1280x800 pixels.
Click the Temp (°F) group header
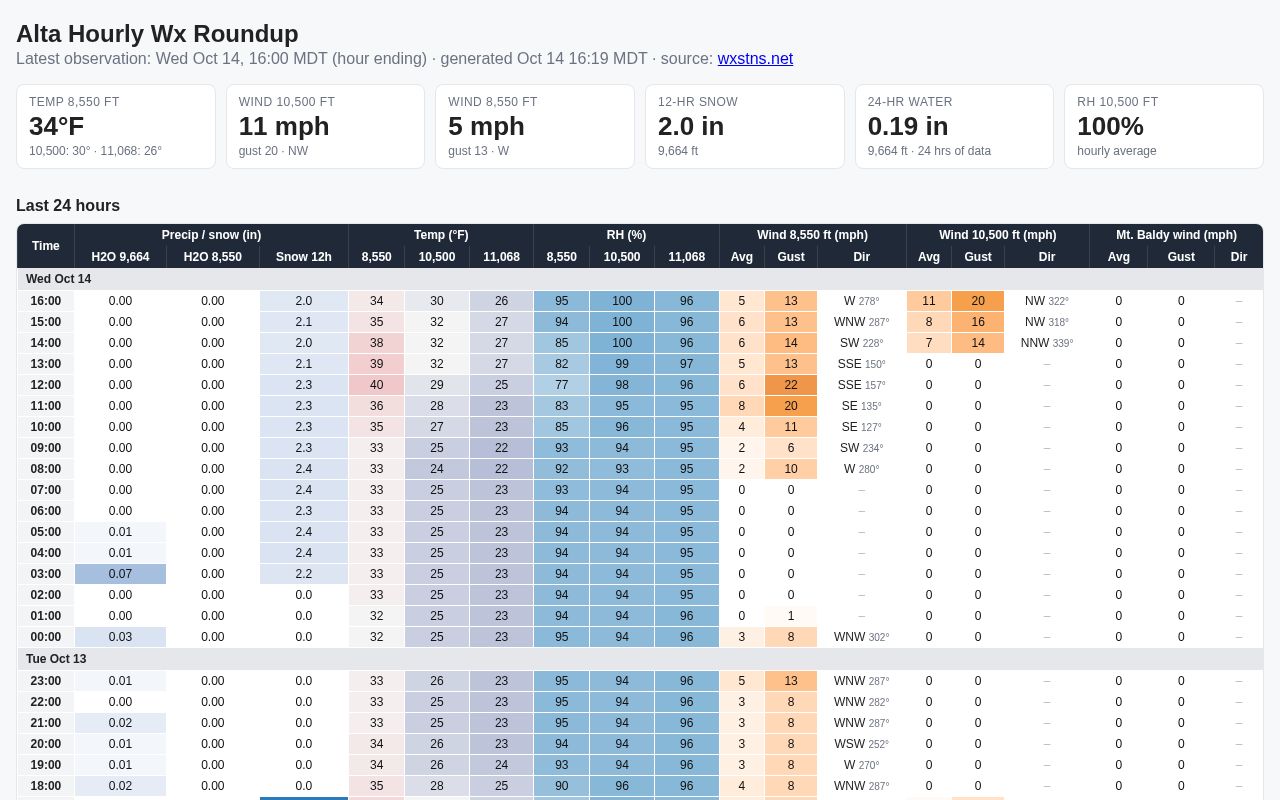(x=441, y=235)
